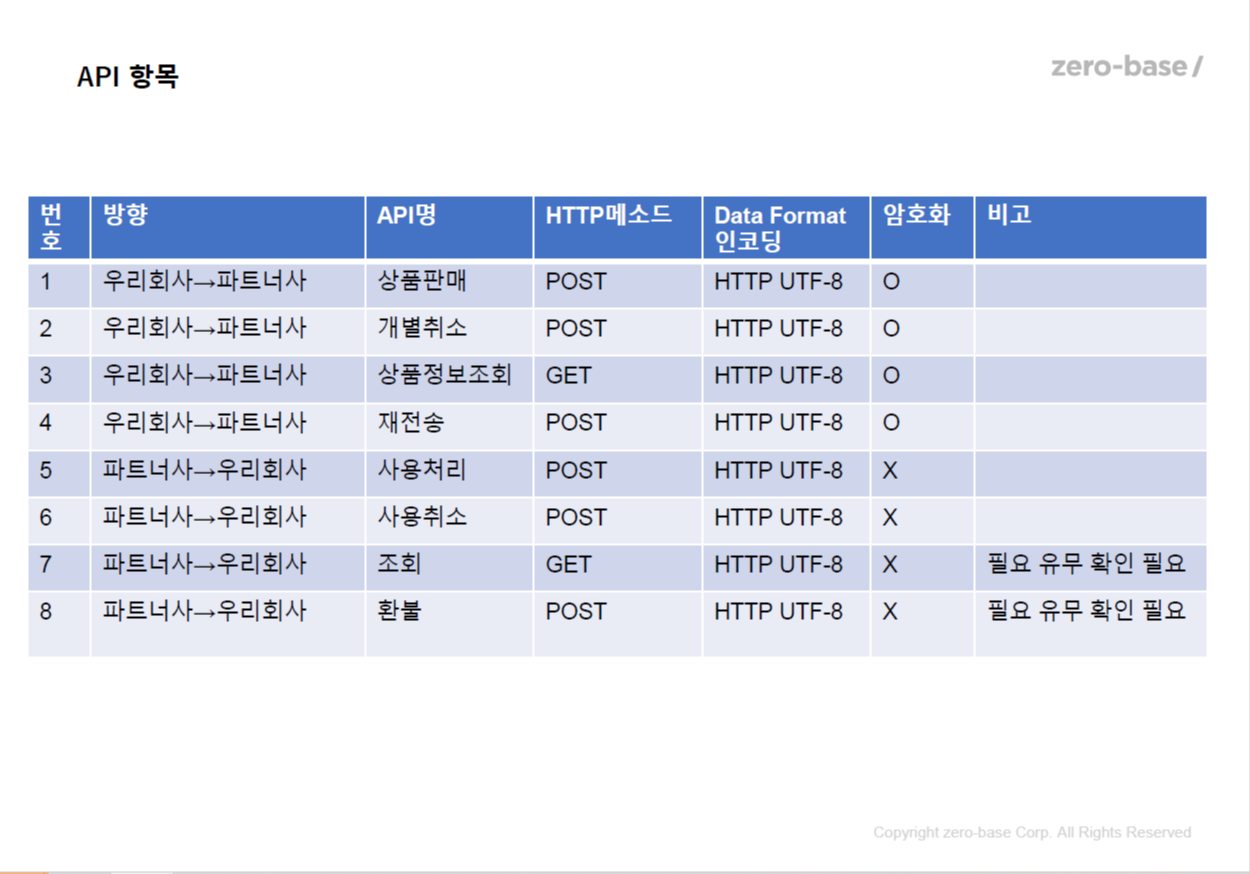Select 'HTTP UTF-8' in the 재전송 row
This screenshot has height=874, width=1250.
pos(786,425)
